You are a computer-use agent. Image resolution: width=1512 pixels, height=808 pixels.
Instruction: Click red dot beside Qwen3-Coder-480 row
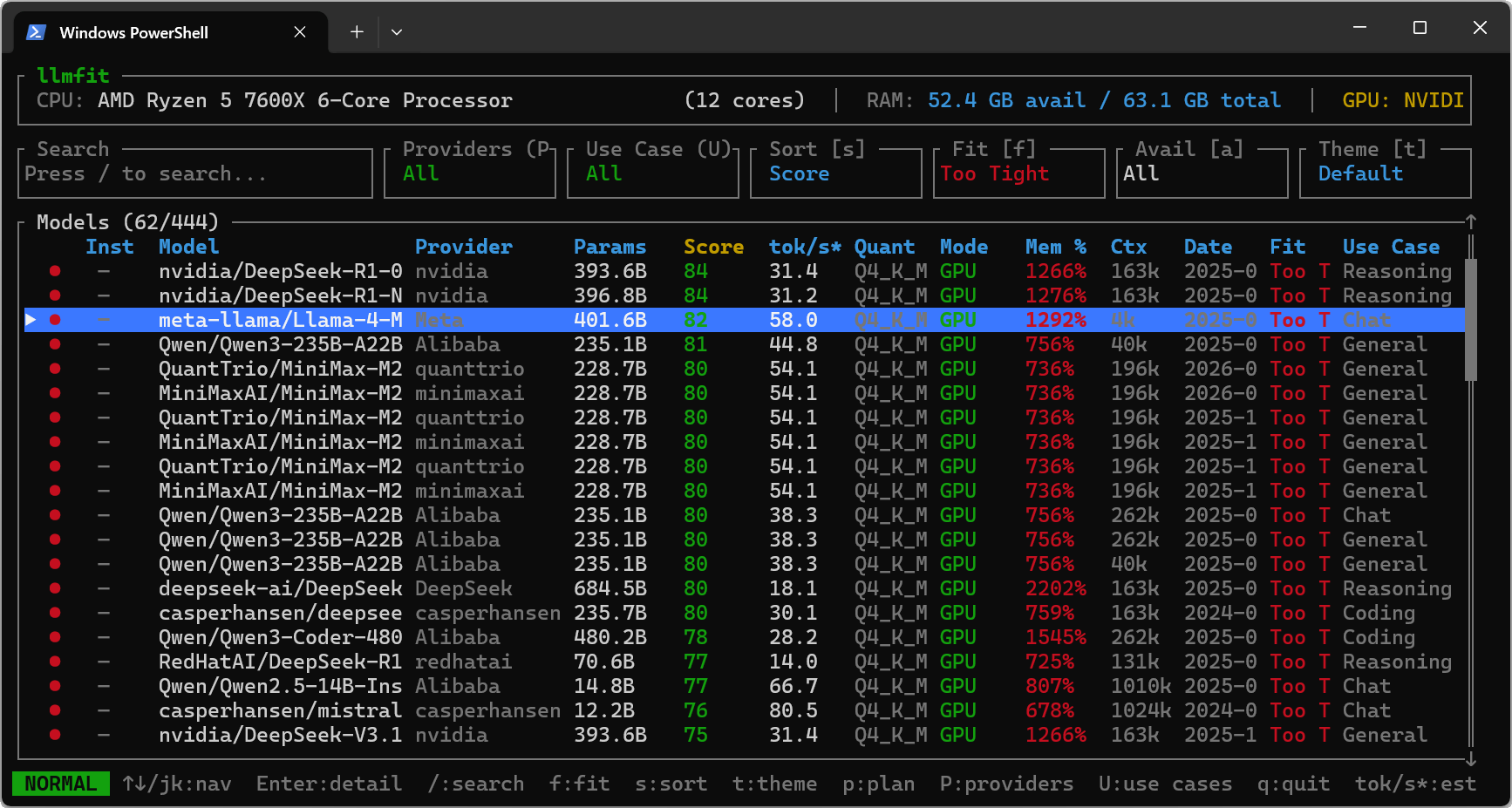pos(55,637)
